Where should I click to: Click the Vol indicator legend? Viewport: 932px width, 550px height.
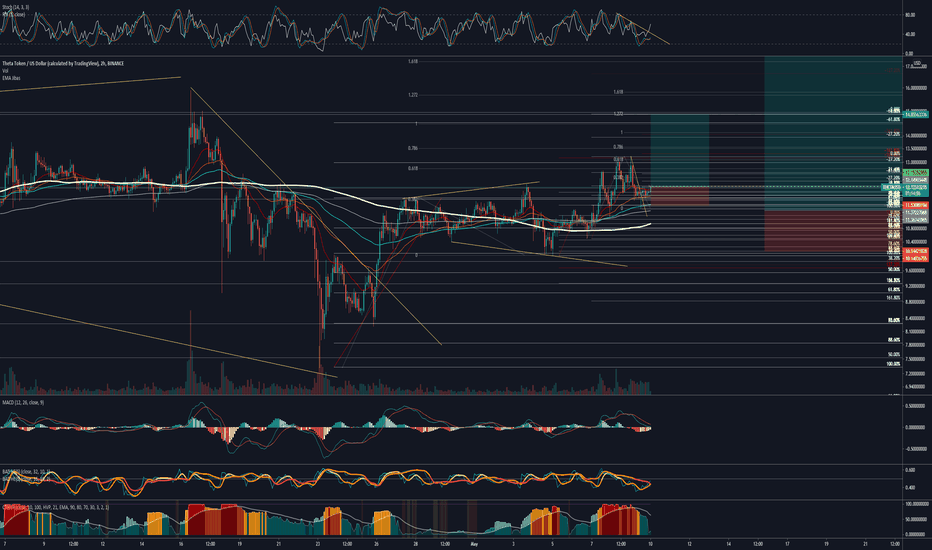5,70
